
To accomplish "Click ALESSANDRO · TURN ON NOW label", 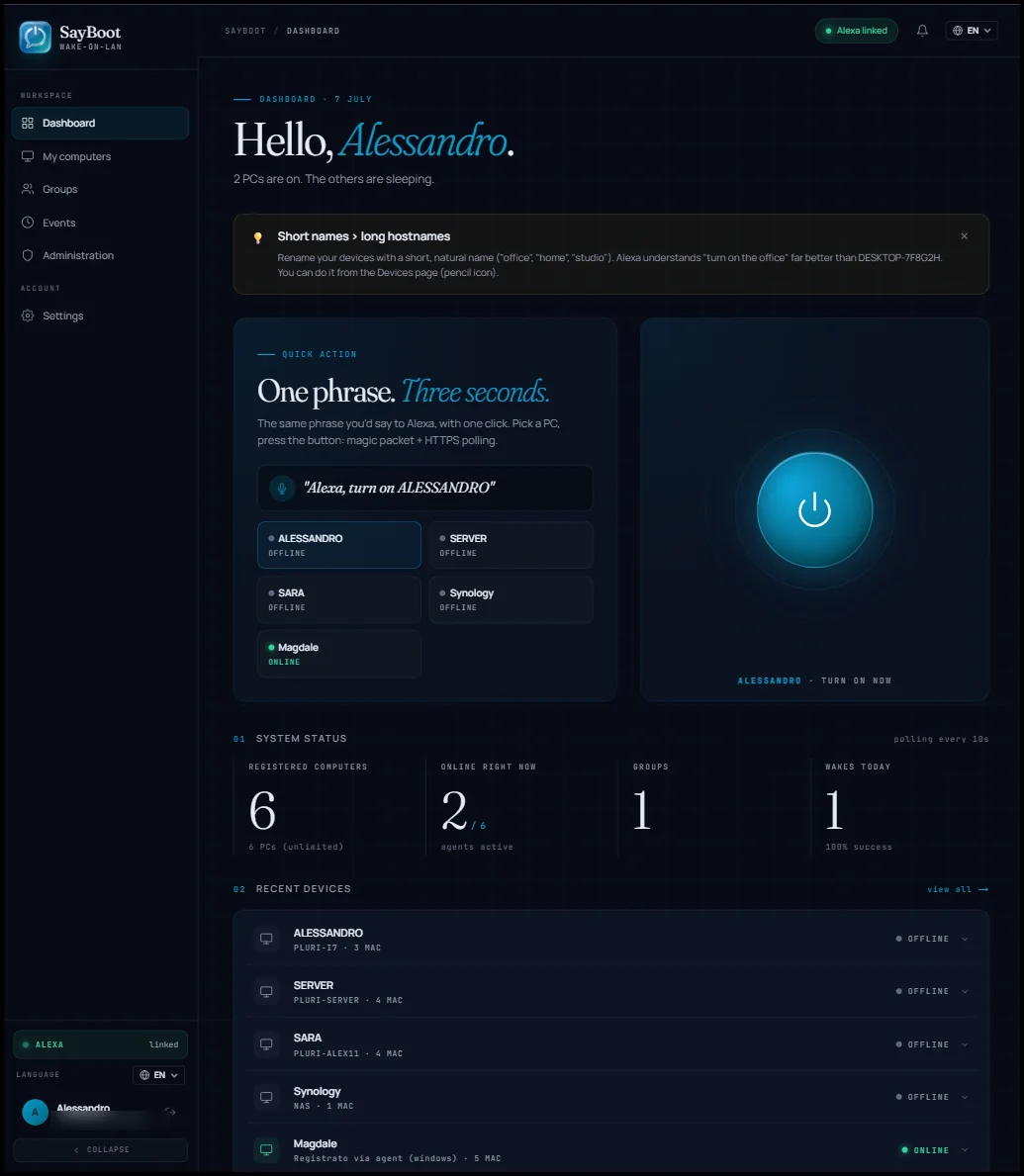I will (814, 681).
